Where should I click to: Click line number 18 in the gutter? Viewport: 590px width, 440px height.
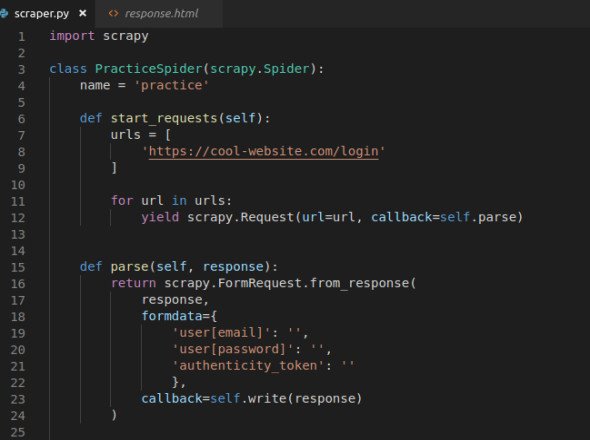[x=18, y=317]
